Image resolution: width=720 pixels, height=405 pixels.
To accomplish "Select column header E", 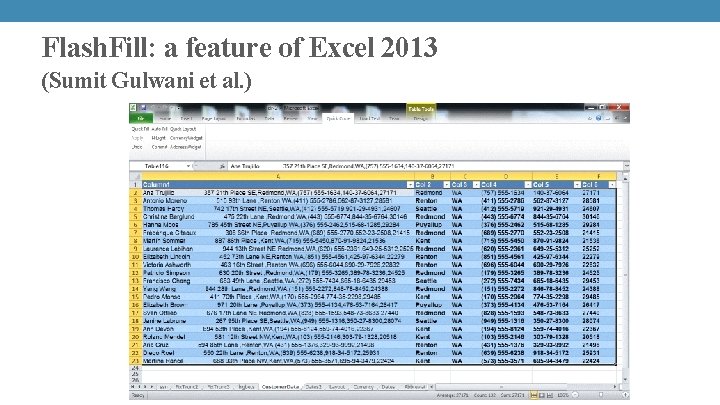I will pyautogui.click(x=557, y=176).
